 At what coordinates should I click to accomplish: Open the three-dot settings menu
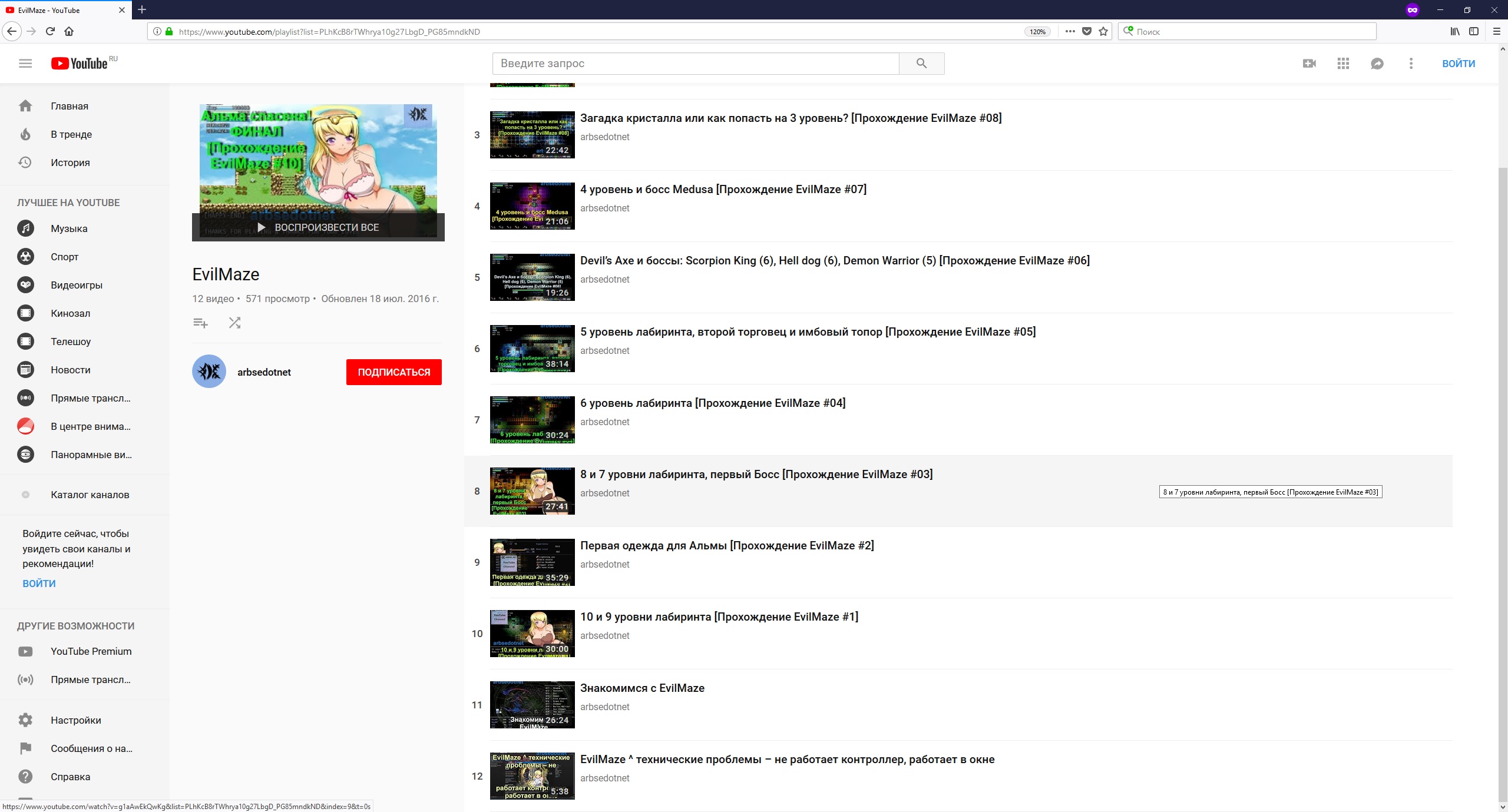click(1411, 64)
